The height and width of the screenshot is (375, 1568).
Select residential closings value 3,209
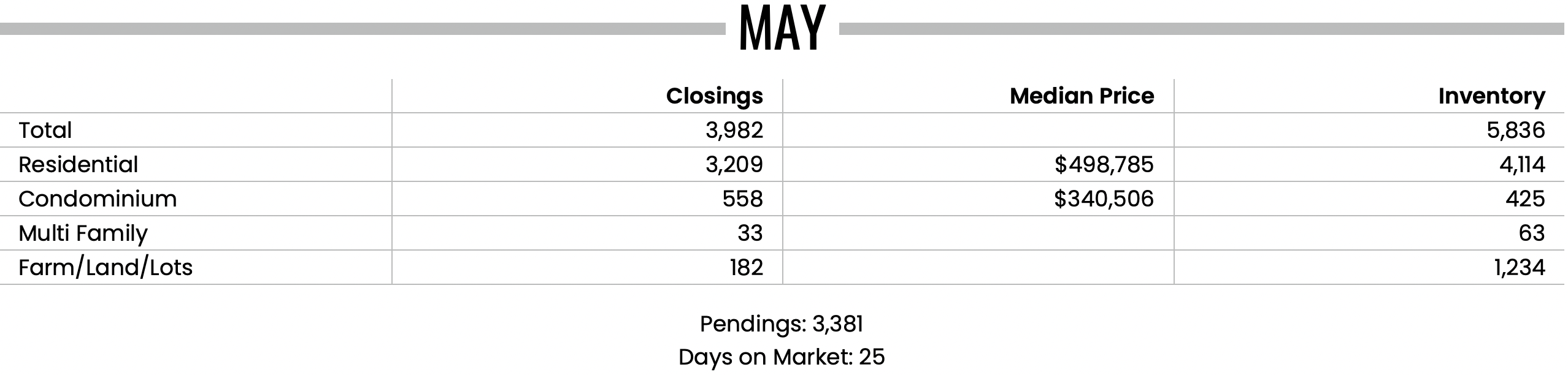coord(734,165)
